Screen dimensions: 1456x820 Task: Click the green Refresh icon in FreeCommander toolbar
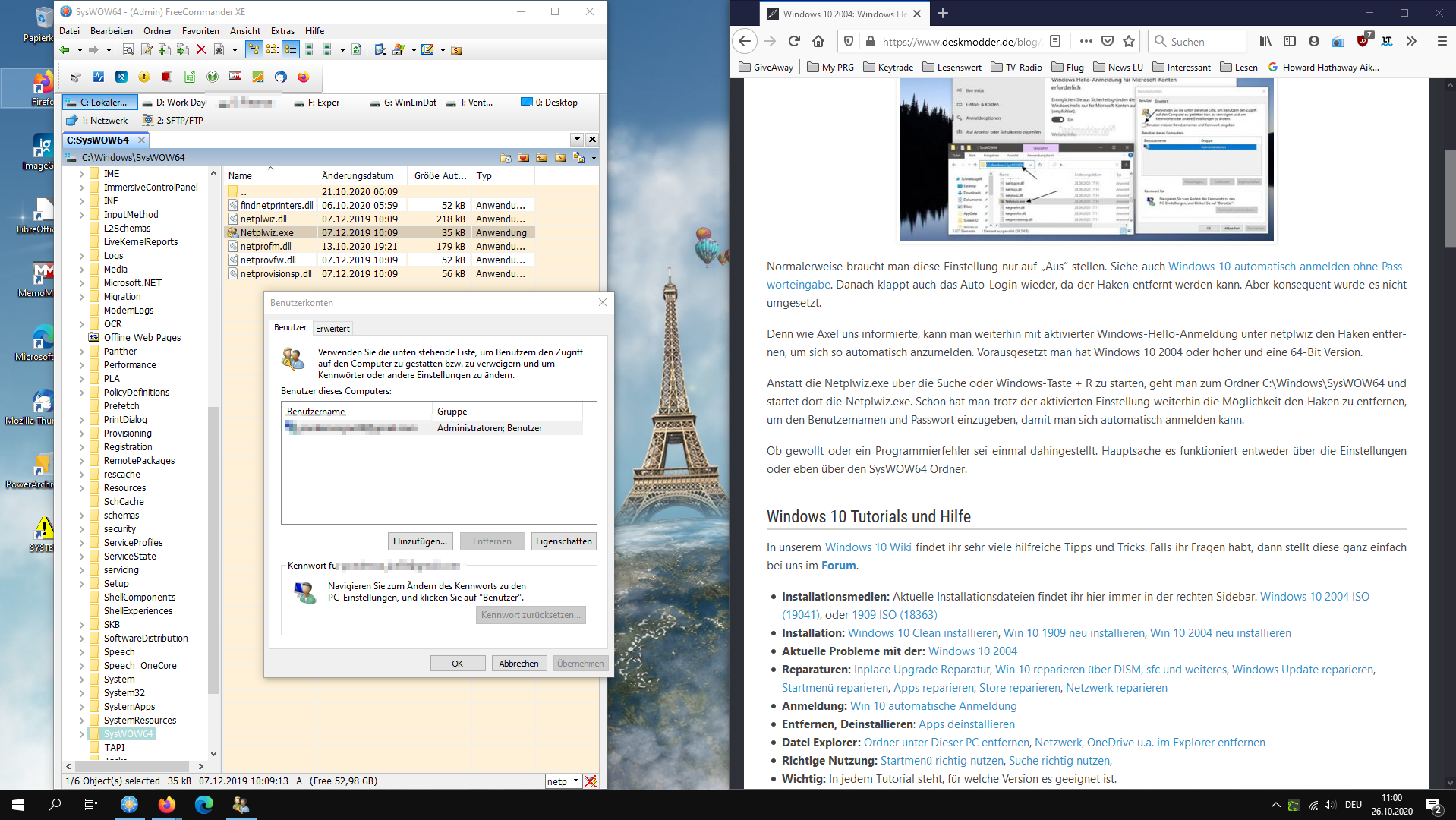[x=356, y=50]
